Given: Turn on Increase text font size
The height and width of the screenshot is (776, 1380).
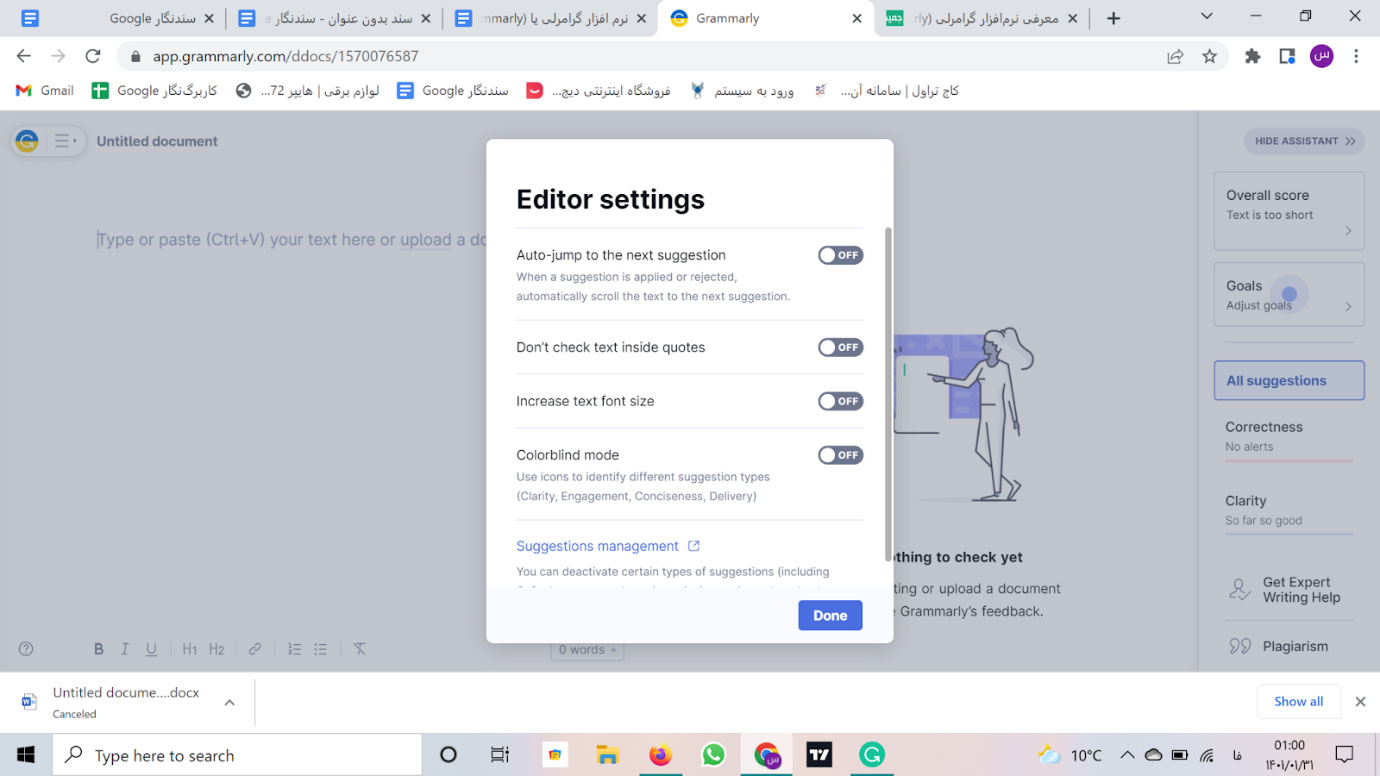Looking at the screenshot, I should click(840, 401).
